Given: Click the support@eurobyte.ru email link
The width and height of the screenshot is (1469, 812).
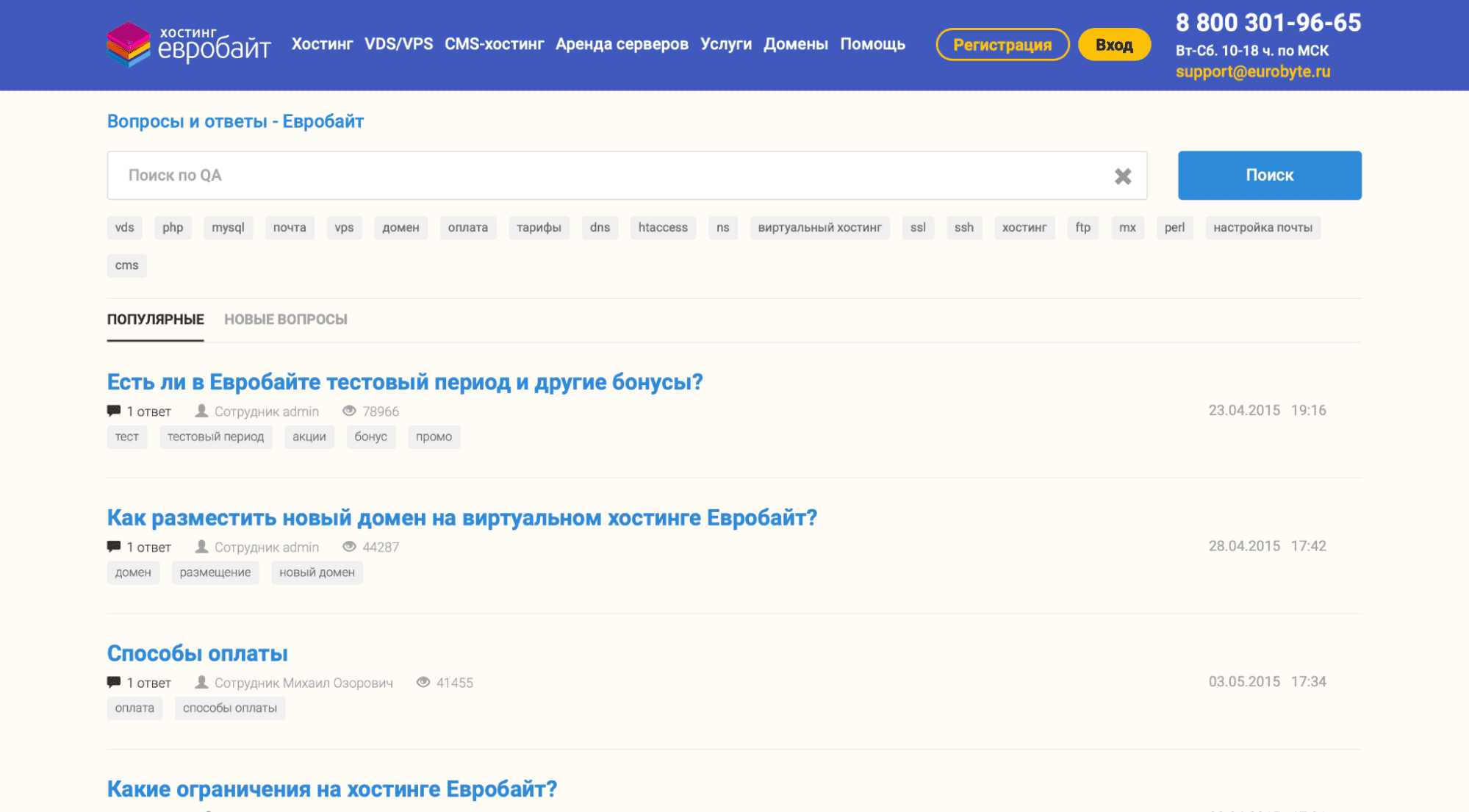Looking at the screenshot, I should (1252, 72).
